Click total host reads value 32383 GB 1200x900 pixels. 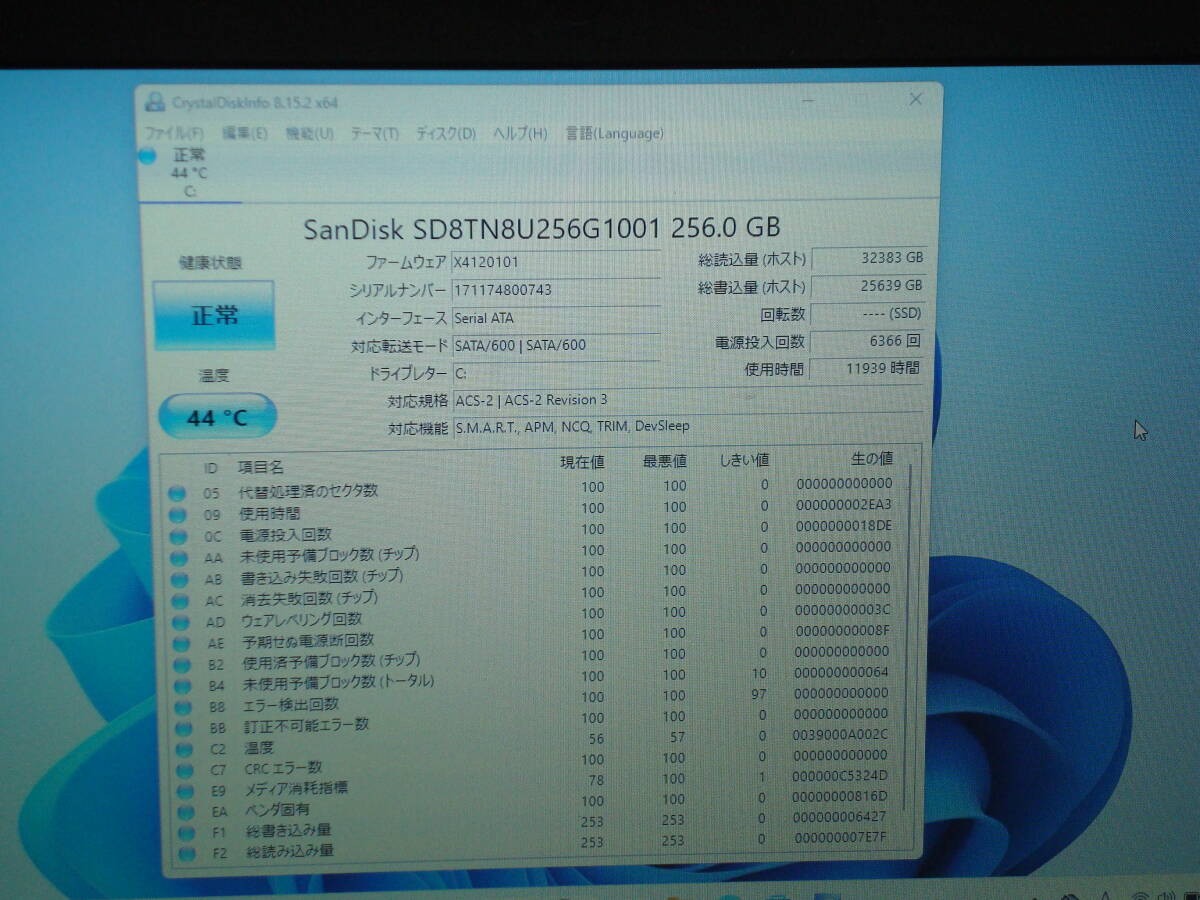[868, 258]
